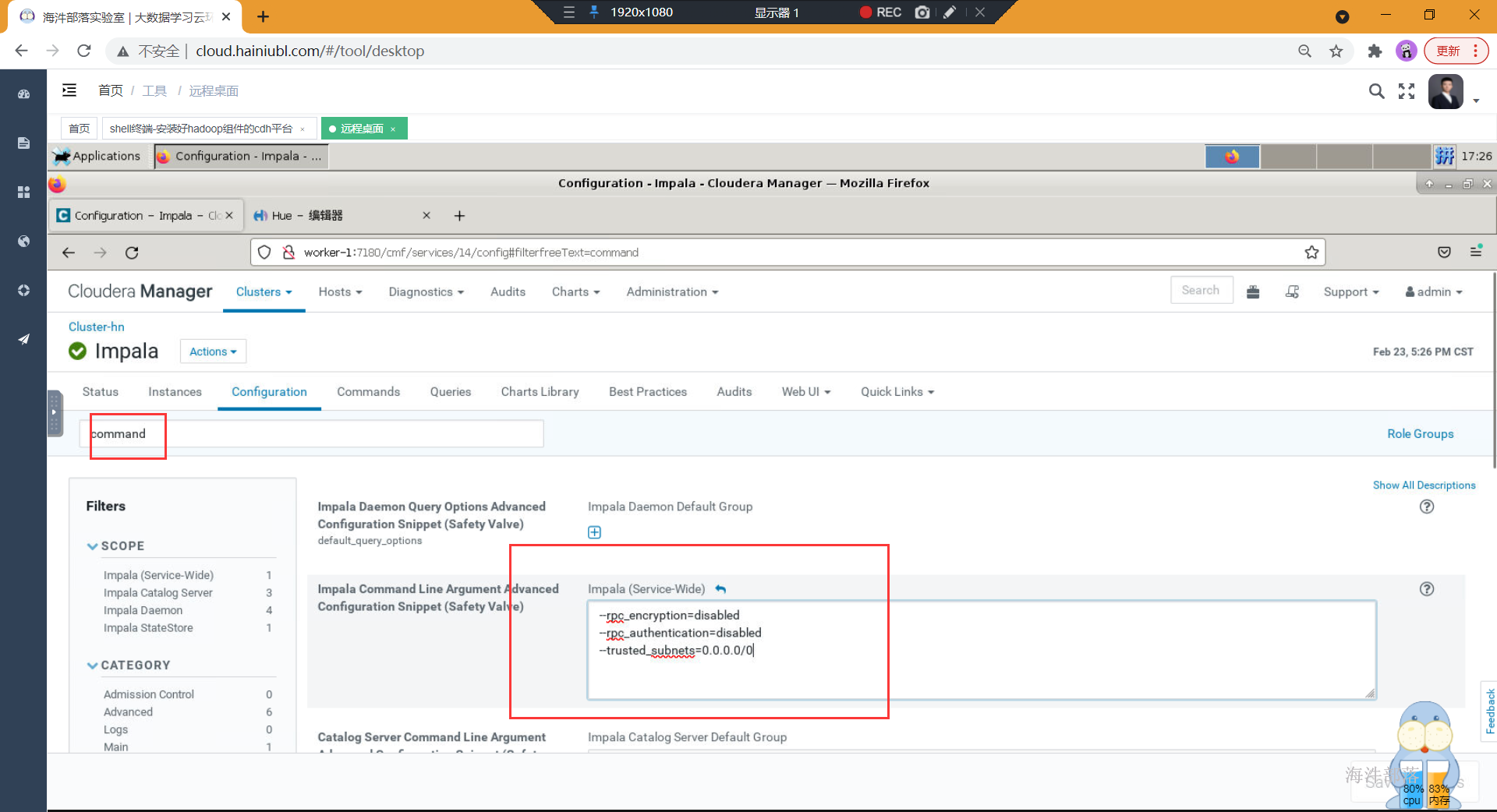Click the running commands icon near Support
Viewport: 1497px width, 812px height.
pos(1292,291)
